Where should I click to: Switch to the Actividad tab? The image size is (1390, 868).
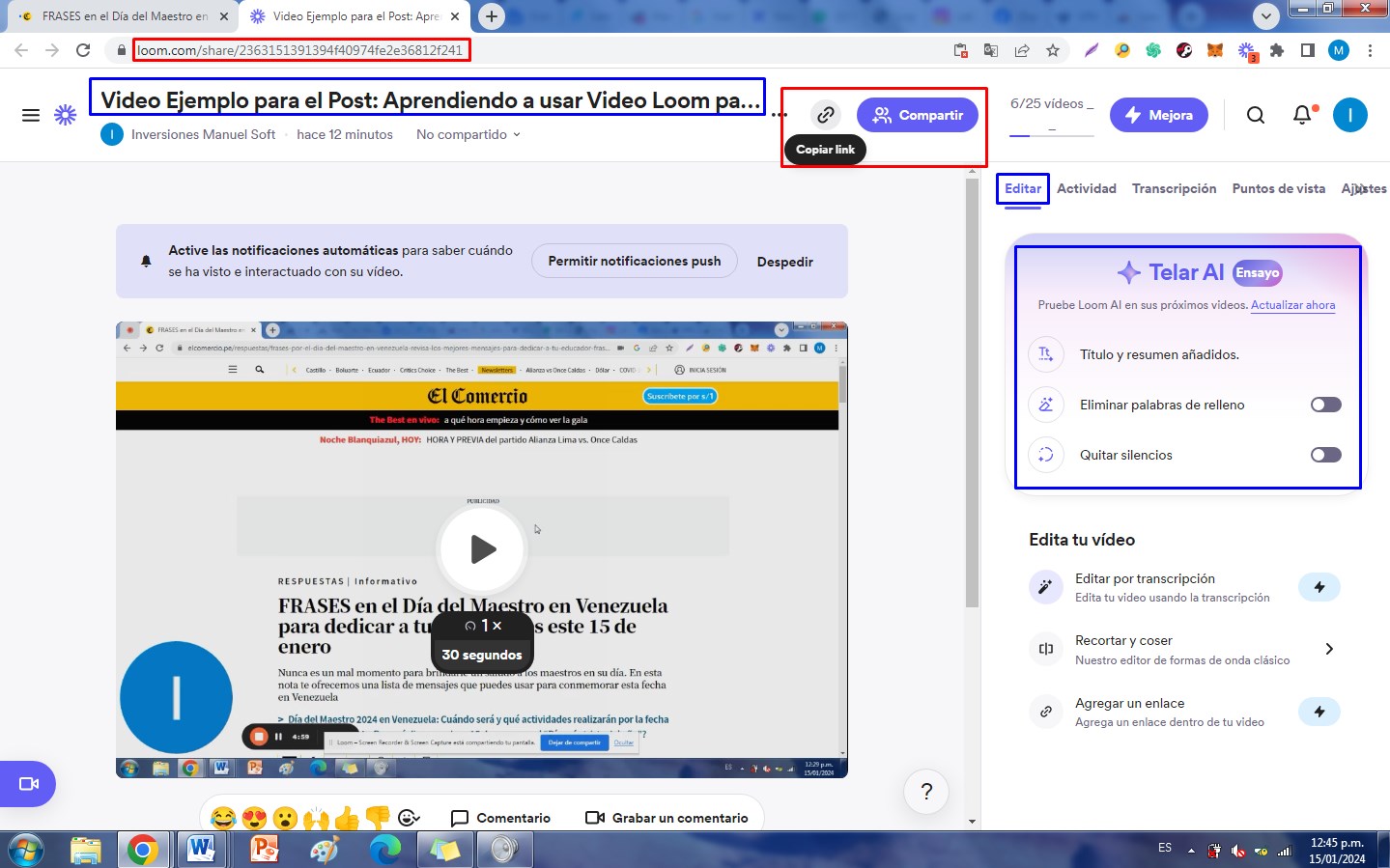tap(1086, 188)
